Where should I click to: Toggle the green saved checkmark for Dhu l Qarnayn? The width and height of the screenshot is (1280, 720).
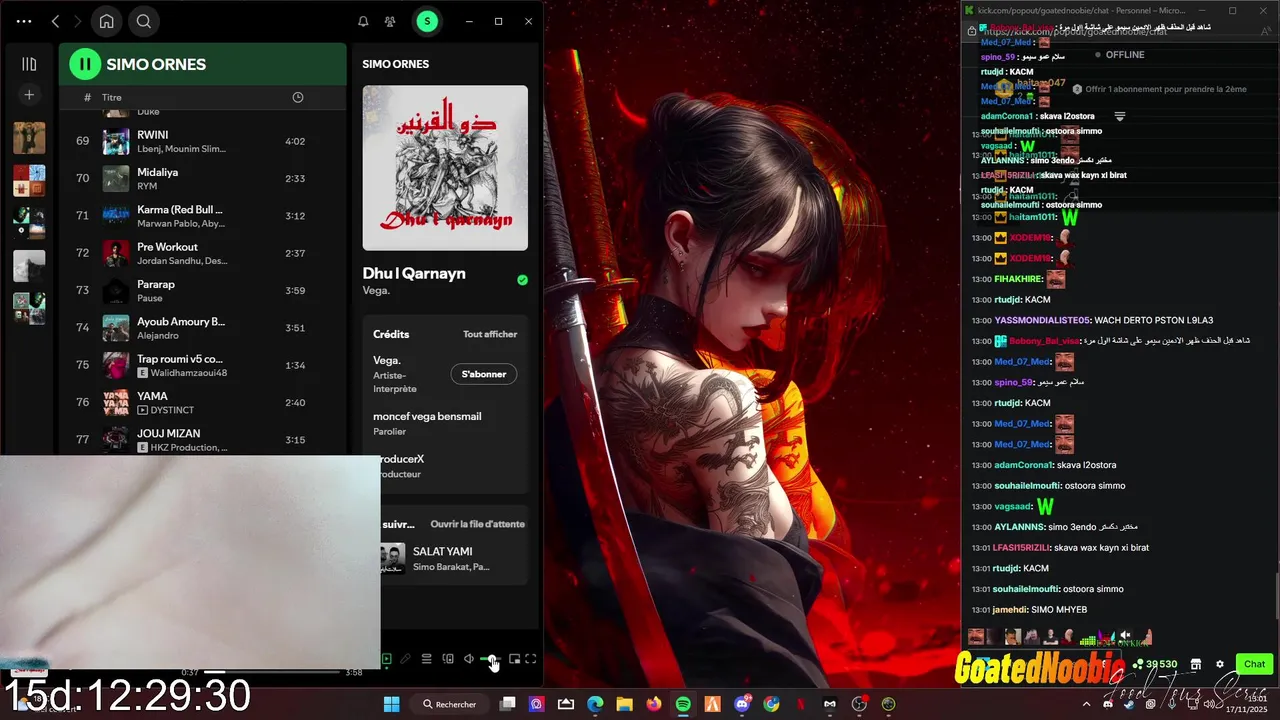pyautogui.click(x=522, y=280)
